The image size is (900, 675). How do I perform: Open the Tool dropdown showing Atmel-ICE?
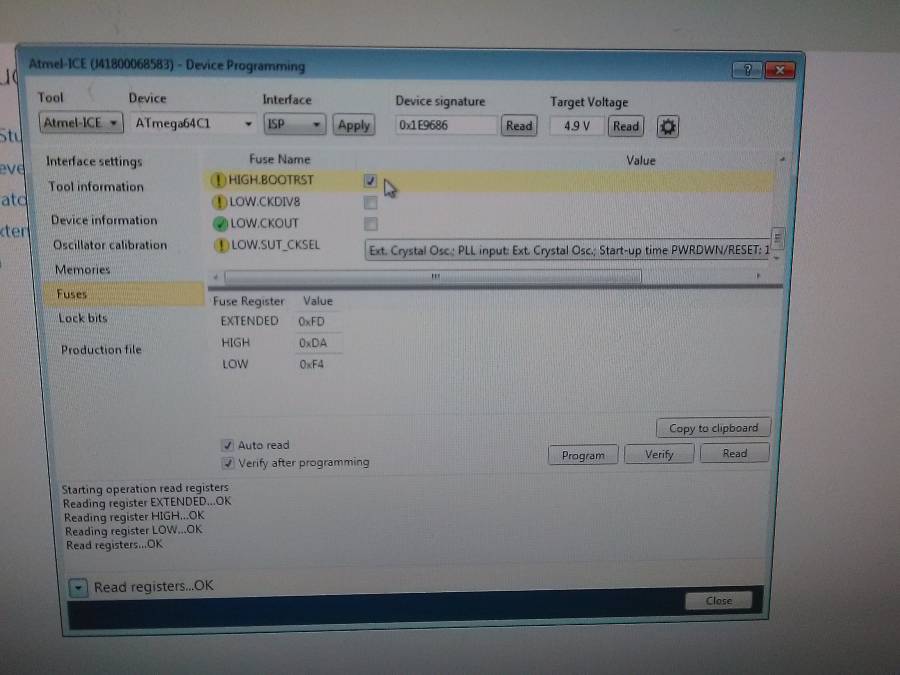[x=81, y=123]
